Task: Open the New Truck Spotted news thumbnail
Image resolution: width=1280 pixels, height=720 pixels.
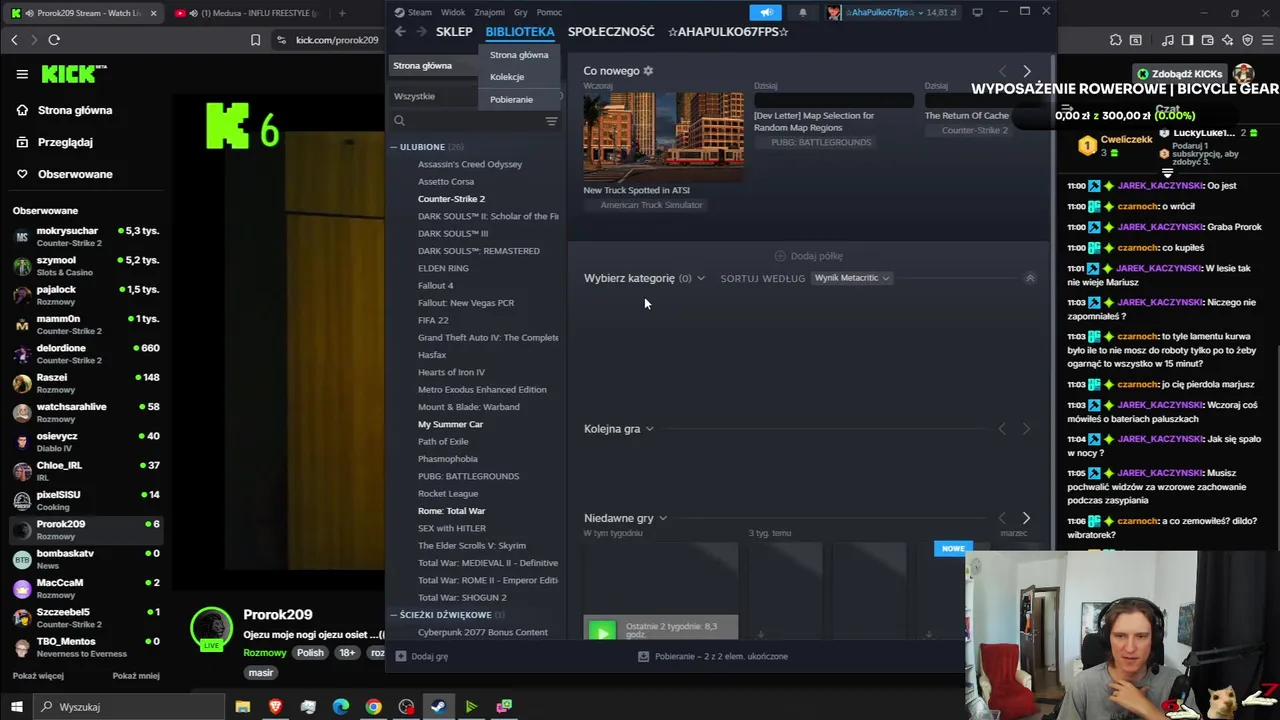Action: [663, 137]
